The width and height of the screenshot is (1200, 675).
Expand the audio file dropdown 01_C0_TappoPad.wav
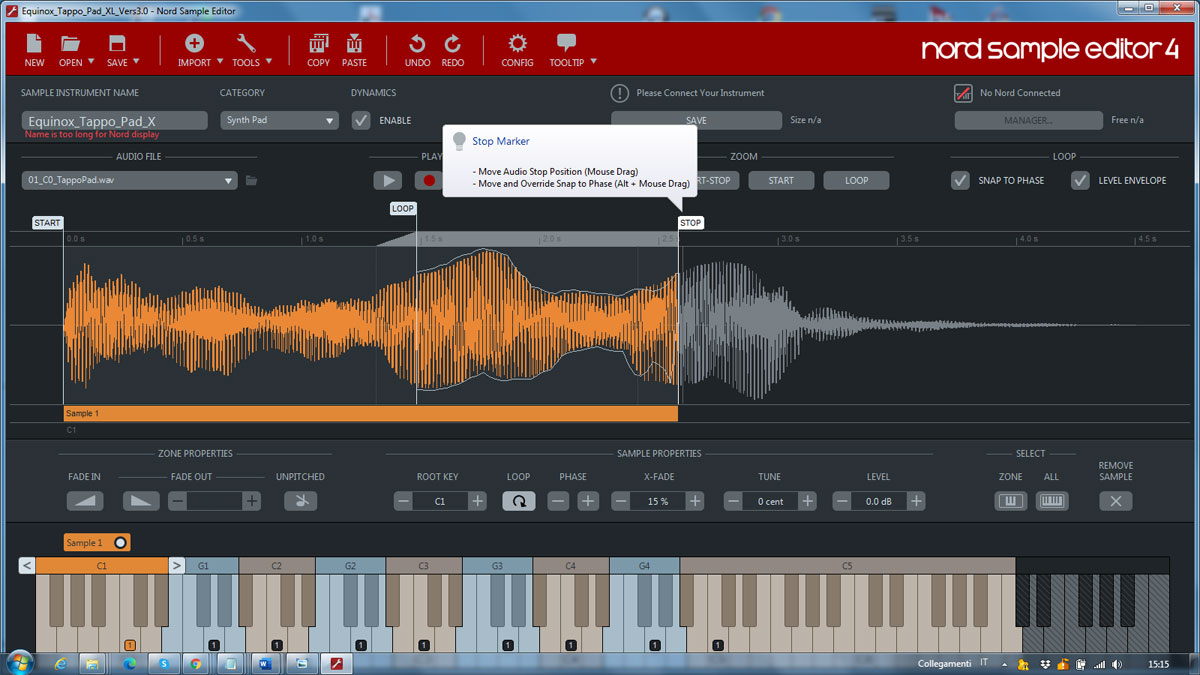pyautogui.click(x=130, y=181)
